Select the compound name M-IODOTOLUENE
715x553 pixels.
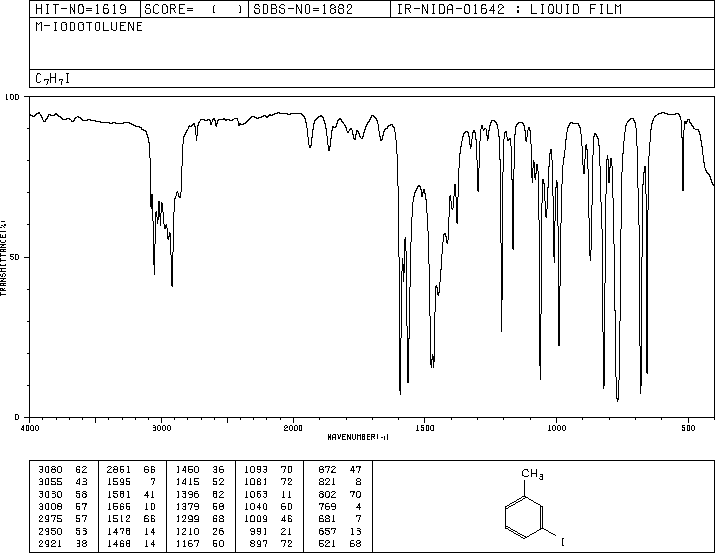[89, 27]
